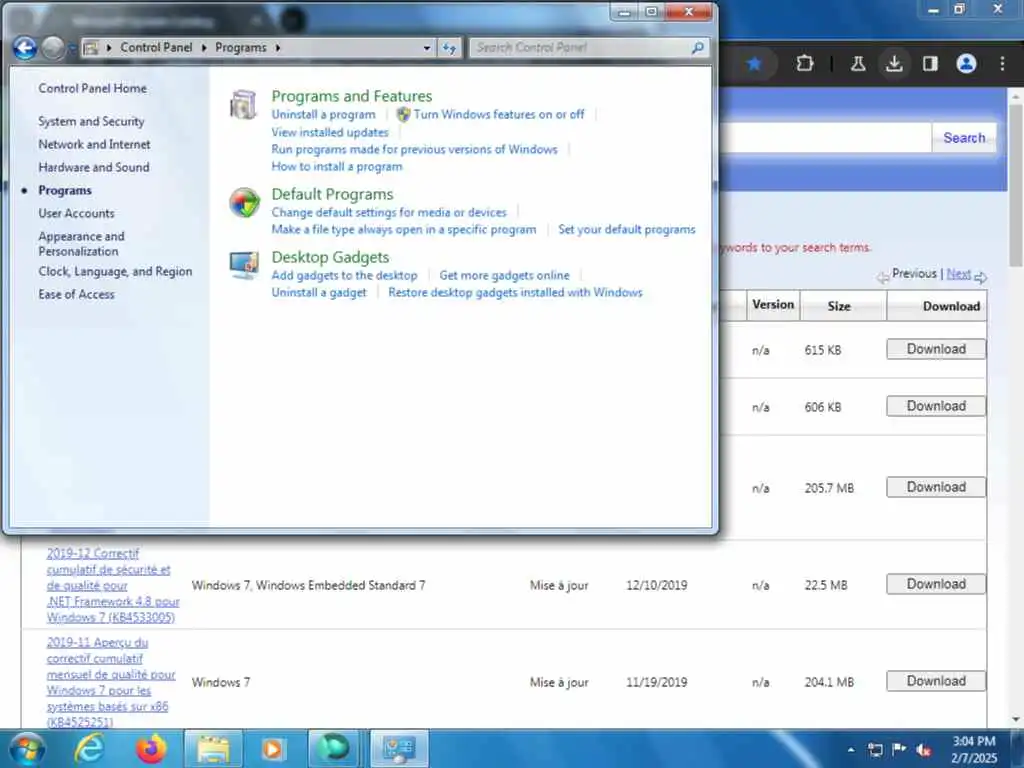Open the address bar history dropdown arrow
This screenshot has width=1024, height=768.
[x=426, y=48]
